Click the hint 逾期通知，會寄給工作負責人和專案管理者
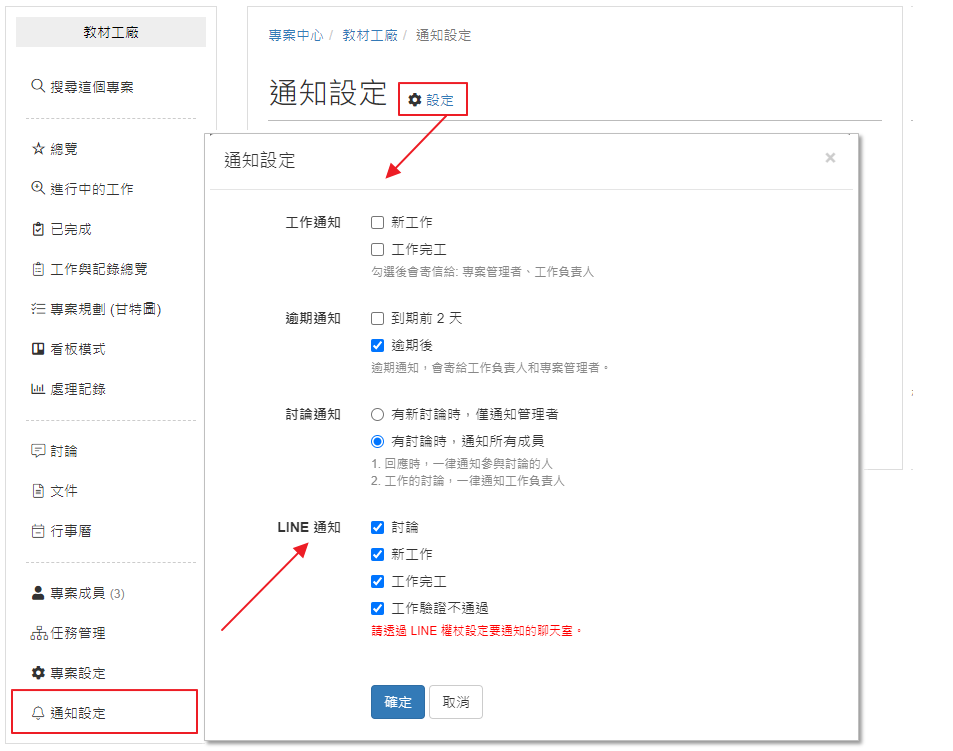The image size is (953, 751). click(490, 368)
